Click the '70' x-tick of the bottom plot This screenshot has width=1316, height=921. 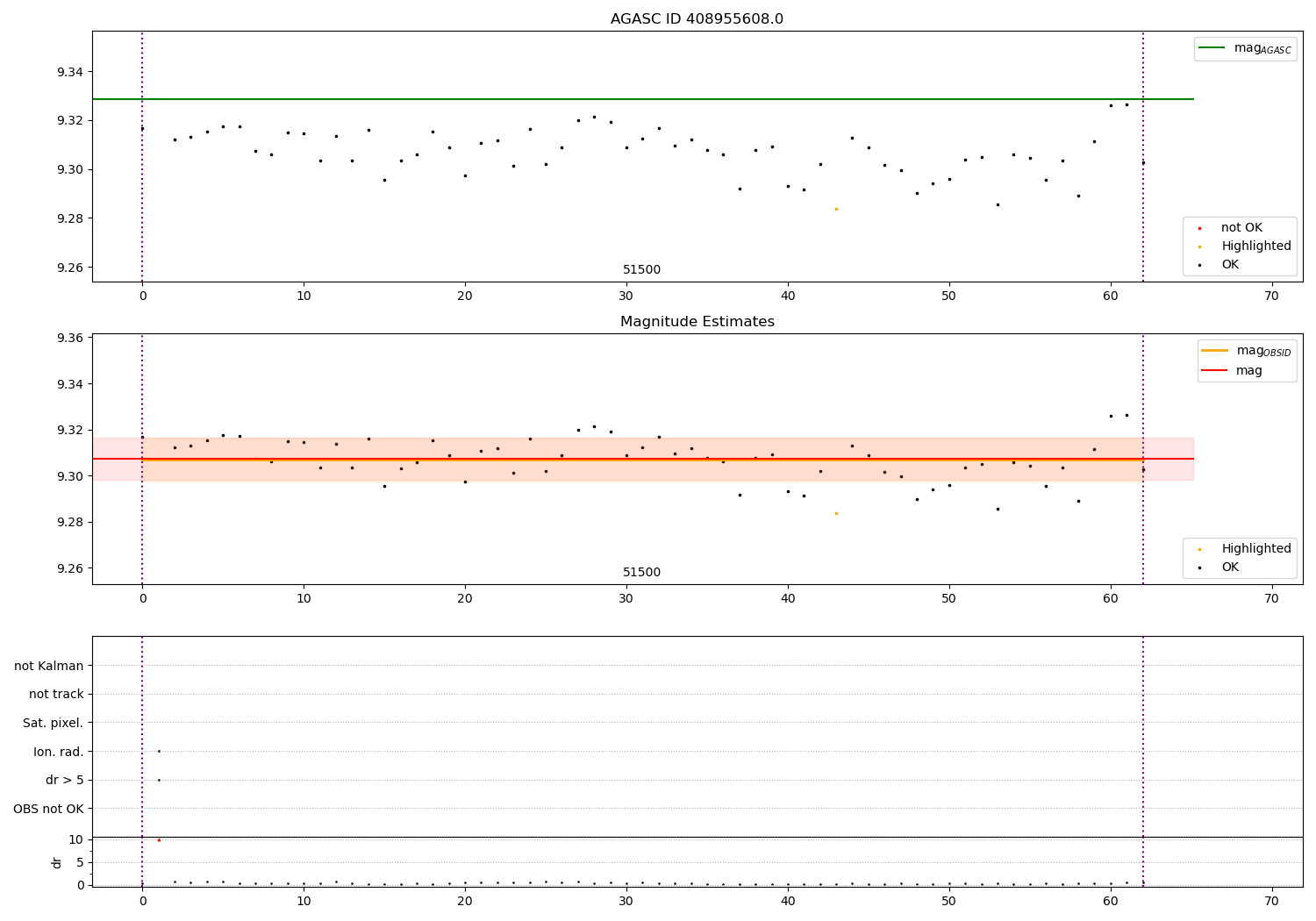[1271, 900]
